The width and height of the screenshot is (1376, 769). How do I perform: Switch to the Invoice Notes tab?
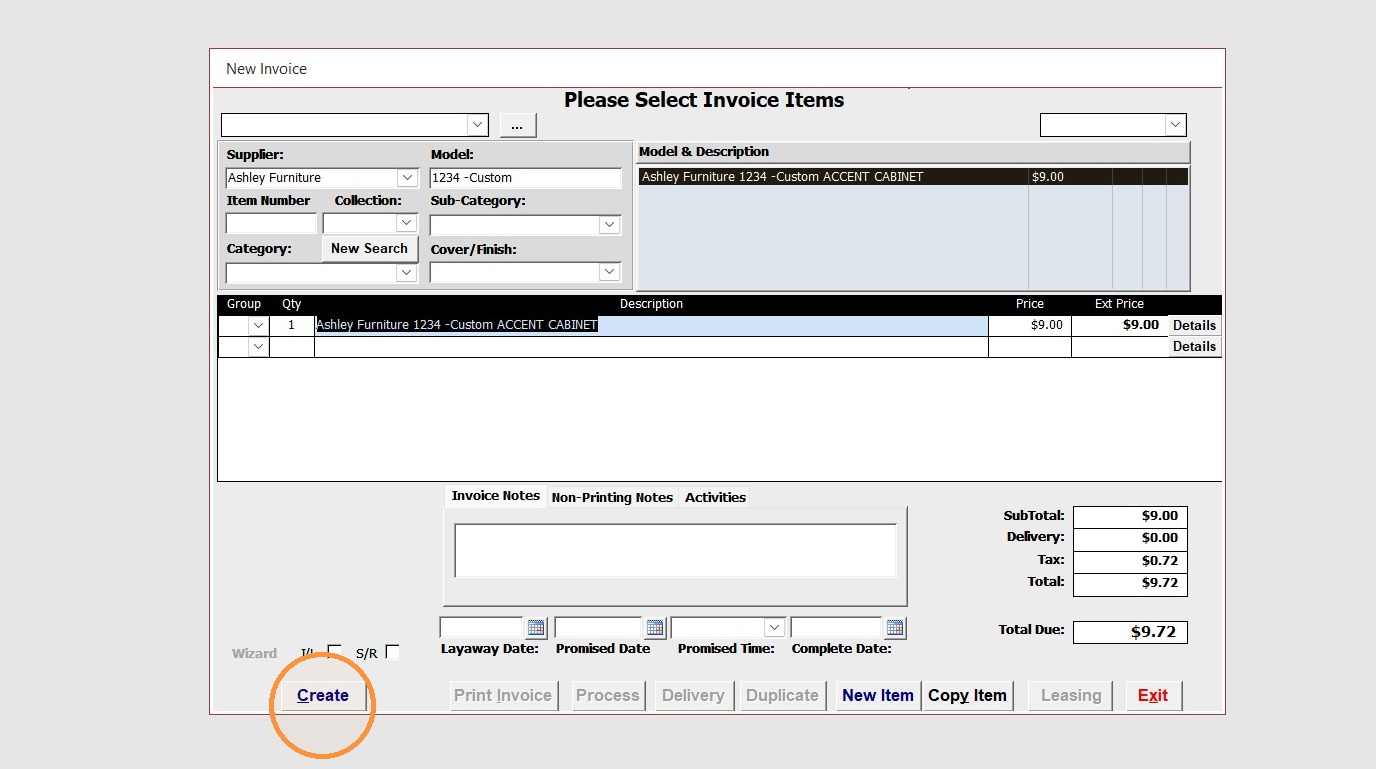point(495,496)
